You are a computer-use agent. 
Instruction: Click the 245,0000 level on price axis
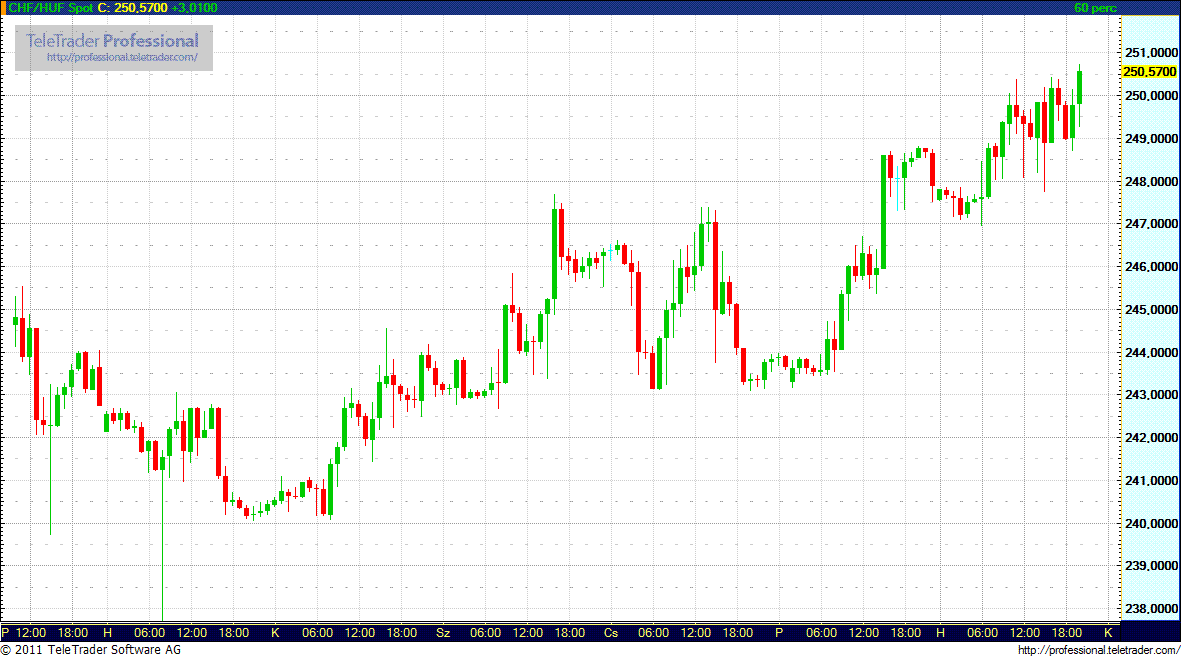[1149, 309]
